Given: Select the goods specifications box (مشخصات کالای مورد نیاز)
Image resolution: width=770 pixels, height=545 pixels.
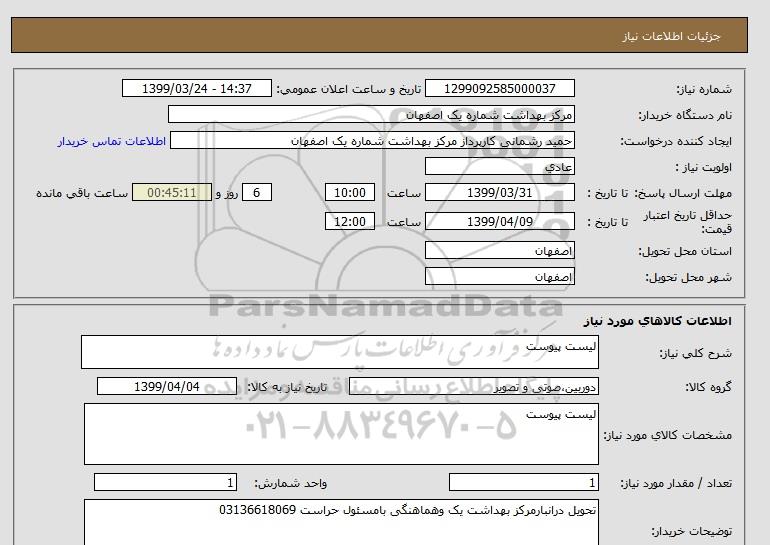Looking at the screenshot, I should (x=341, y=434).
